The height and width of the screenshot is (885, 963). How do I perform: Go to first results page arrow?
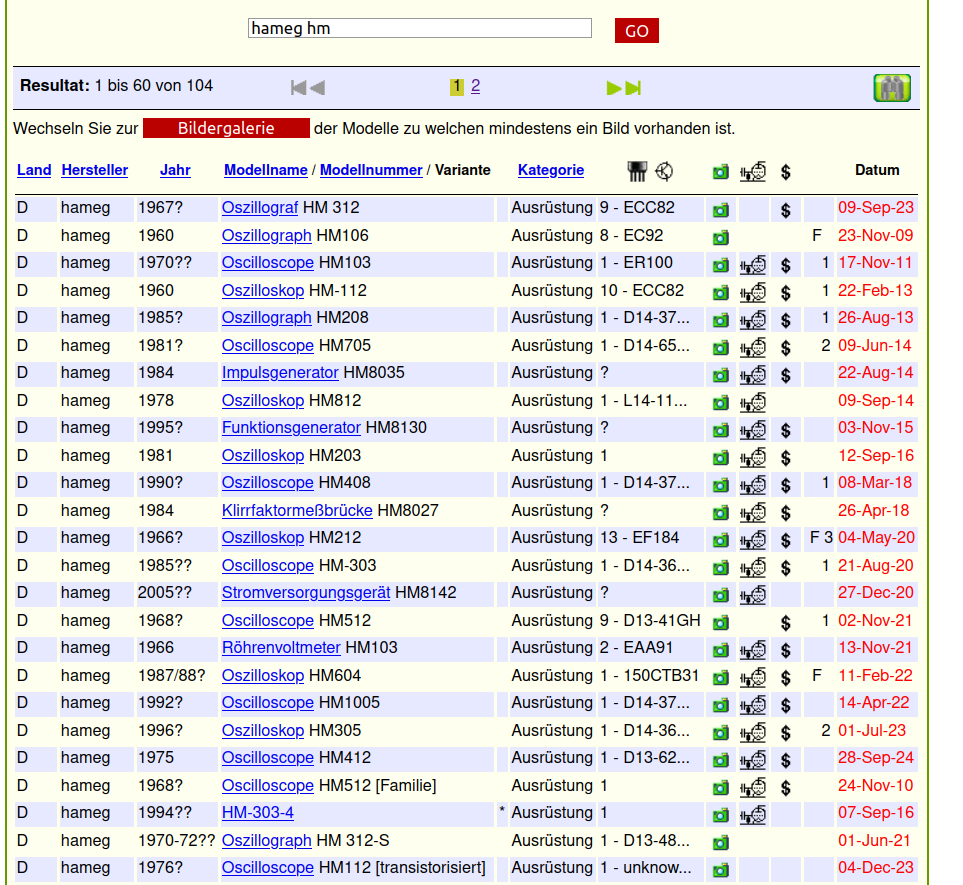pos(298,88)
